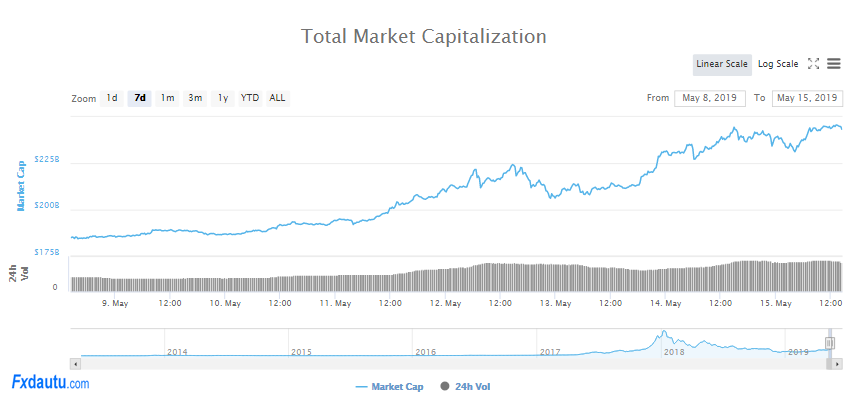Click the horizontal navigator scrollbar track
Viewport: 860px width, 400px height.
[x=450, y=364]
